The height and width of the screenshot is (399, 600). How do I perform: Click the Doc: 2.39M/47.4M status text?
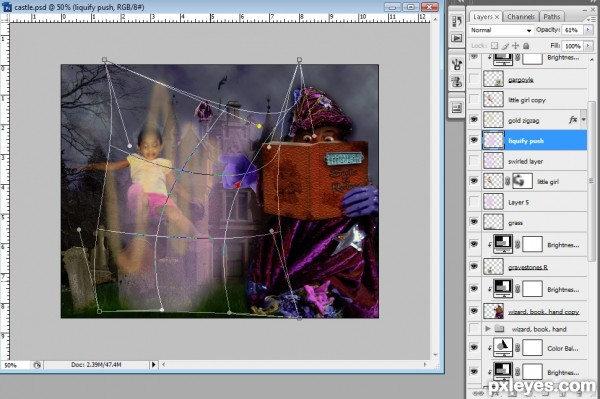click(x=96, y=365)
